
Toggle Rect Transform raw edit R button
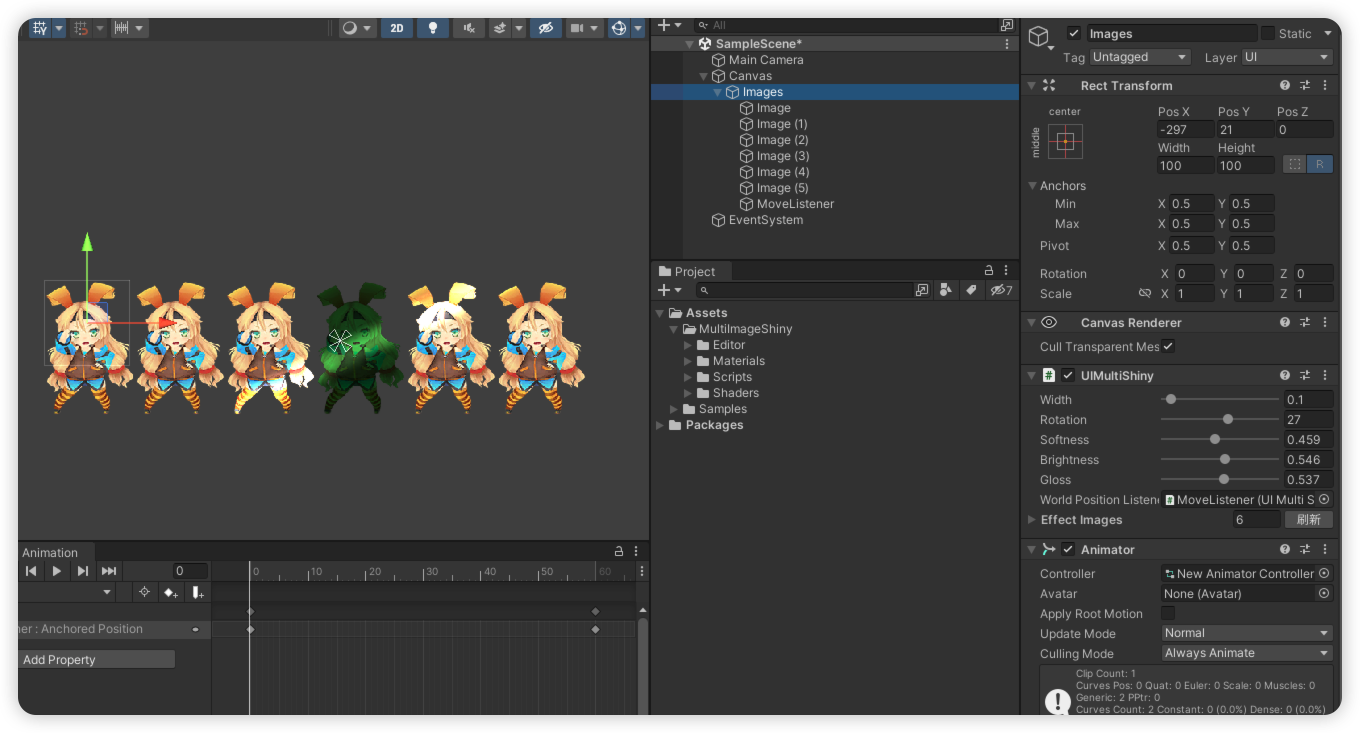[x=1320, y=165]
